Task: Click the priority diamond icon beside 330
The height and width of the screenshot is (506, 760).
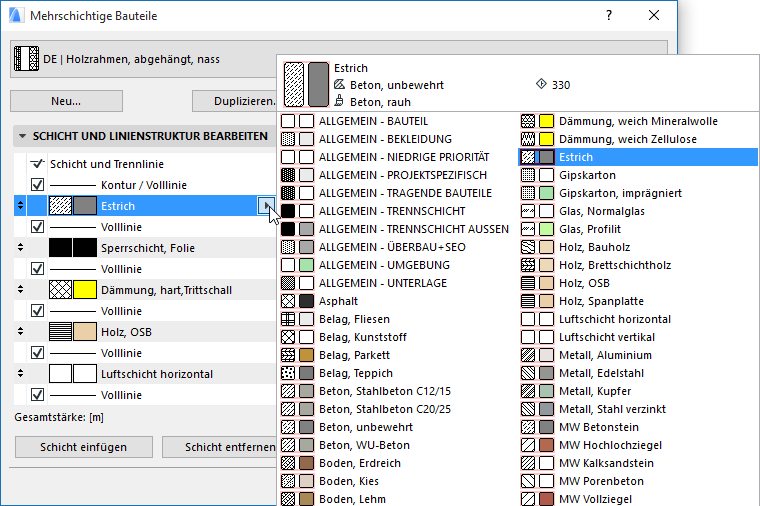Action: 541,84
